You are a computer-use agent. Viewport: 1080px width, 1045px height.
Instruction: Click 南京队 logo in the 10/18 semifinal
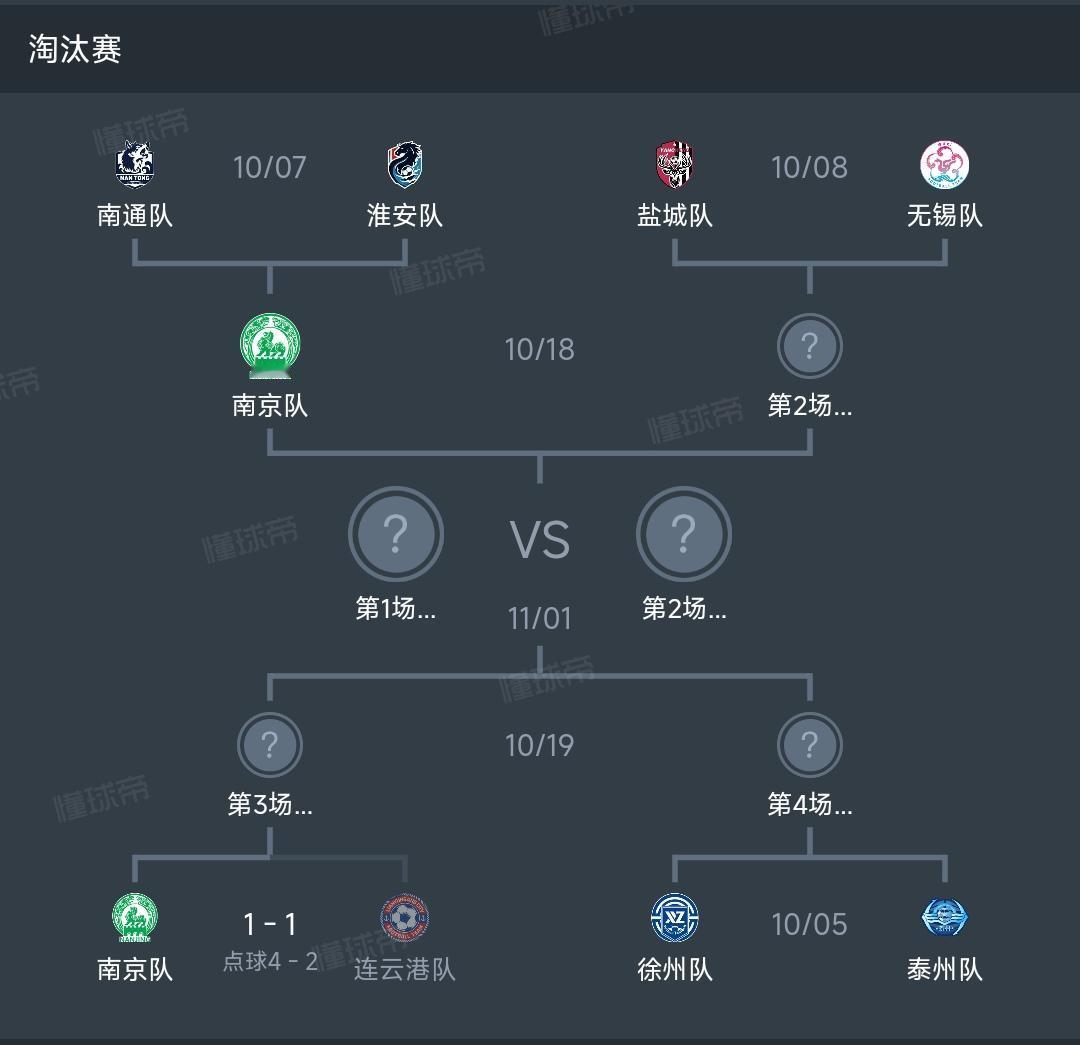coord(270,346)
